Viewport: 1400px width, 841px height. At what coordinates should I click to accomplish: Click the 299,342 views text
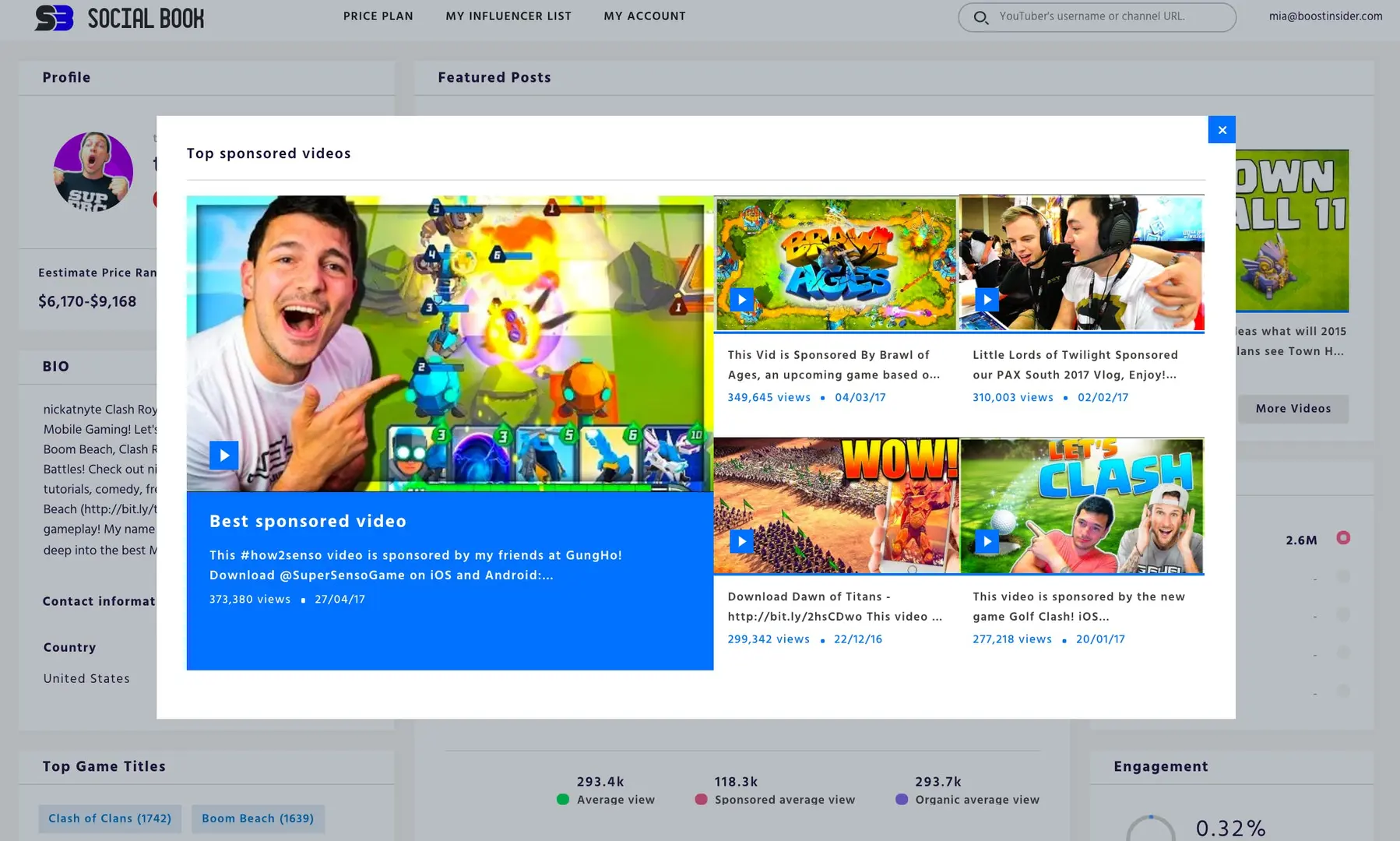[x=769, y=639]
